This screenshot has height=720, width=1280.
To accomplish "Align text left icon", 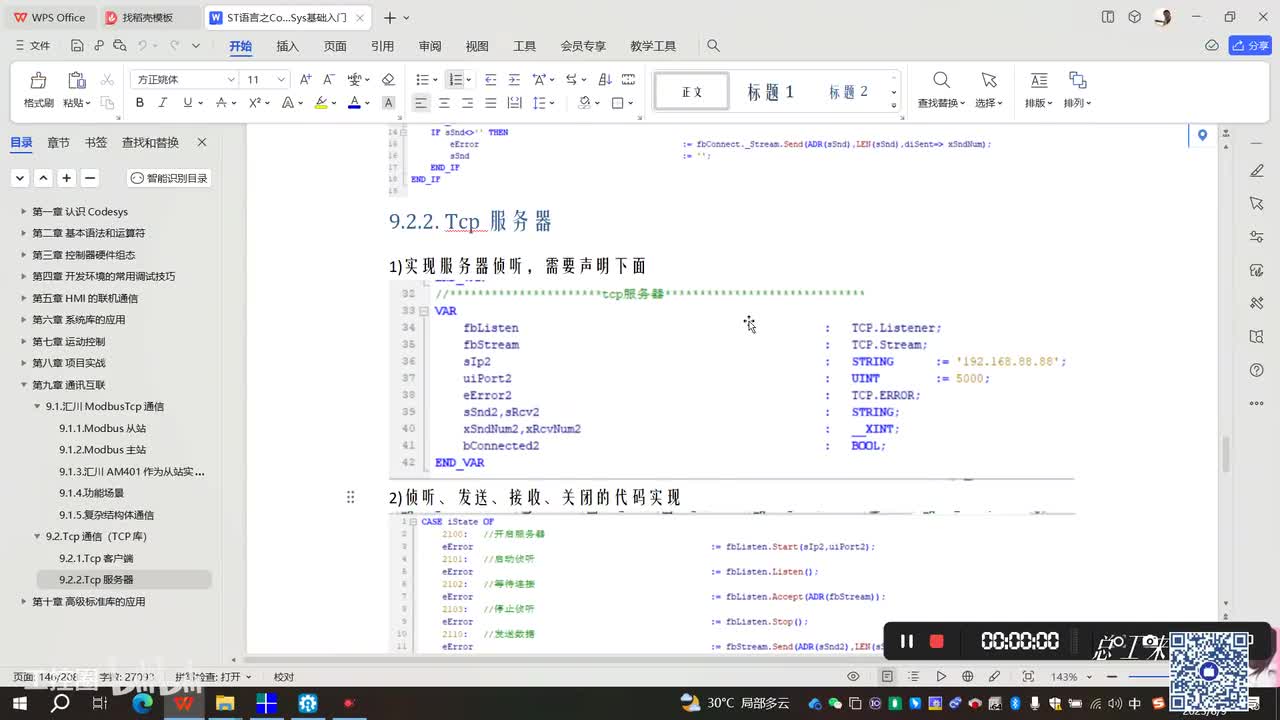I will (x=421, y=103).
